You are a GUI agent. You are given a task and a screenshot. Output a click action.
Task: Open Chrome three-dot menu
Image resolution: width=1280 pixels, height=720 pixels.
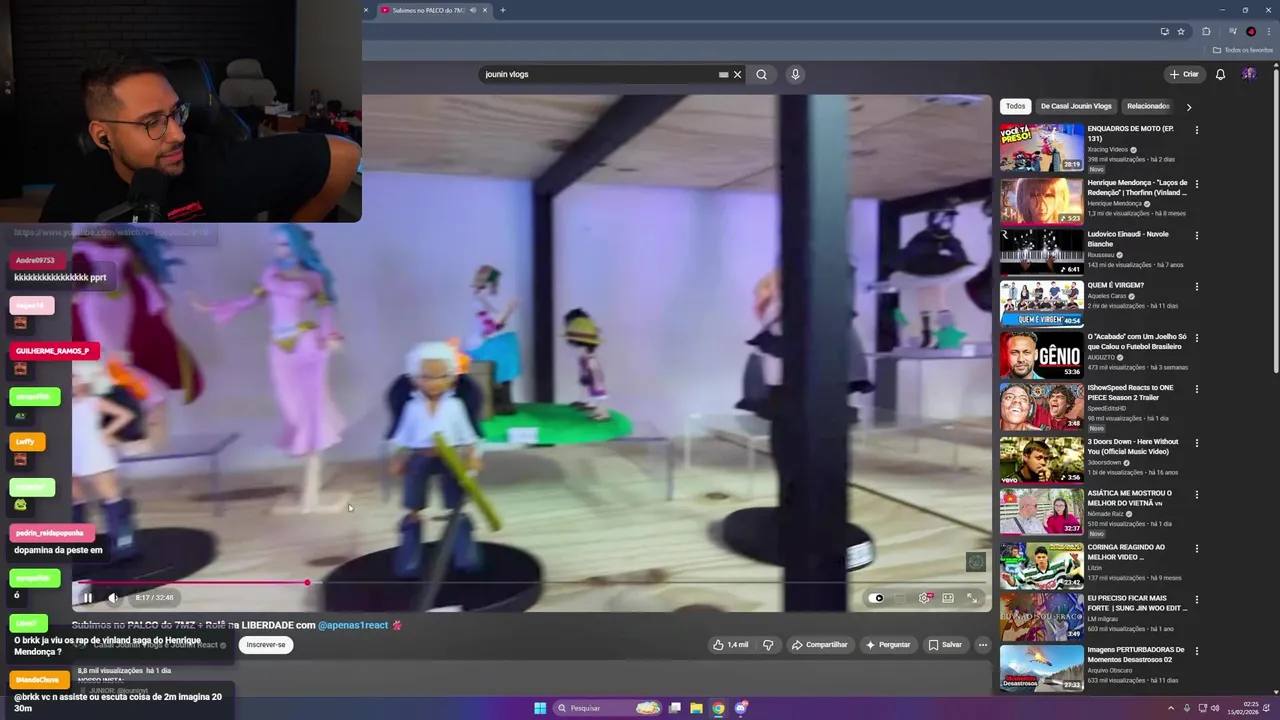(x=1269, y=31)
